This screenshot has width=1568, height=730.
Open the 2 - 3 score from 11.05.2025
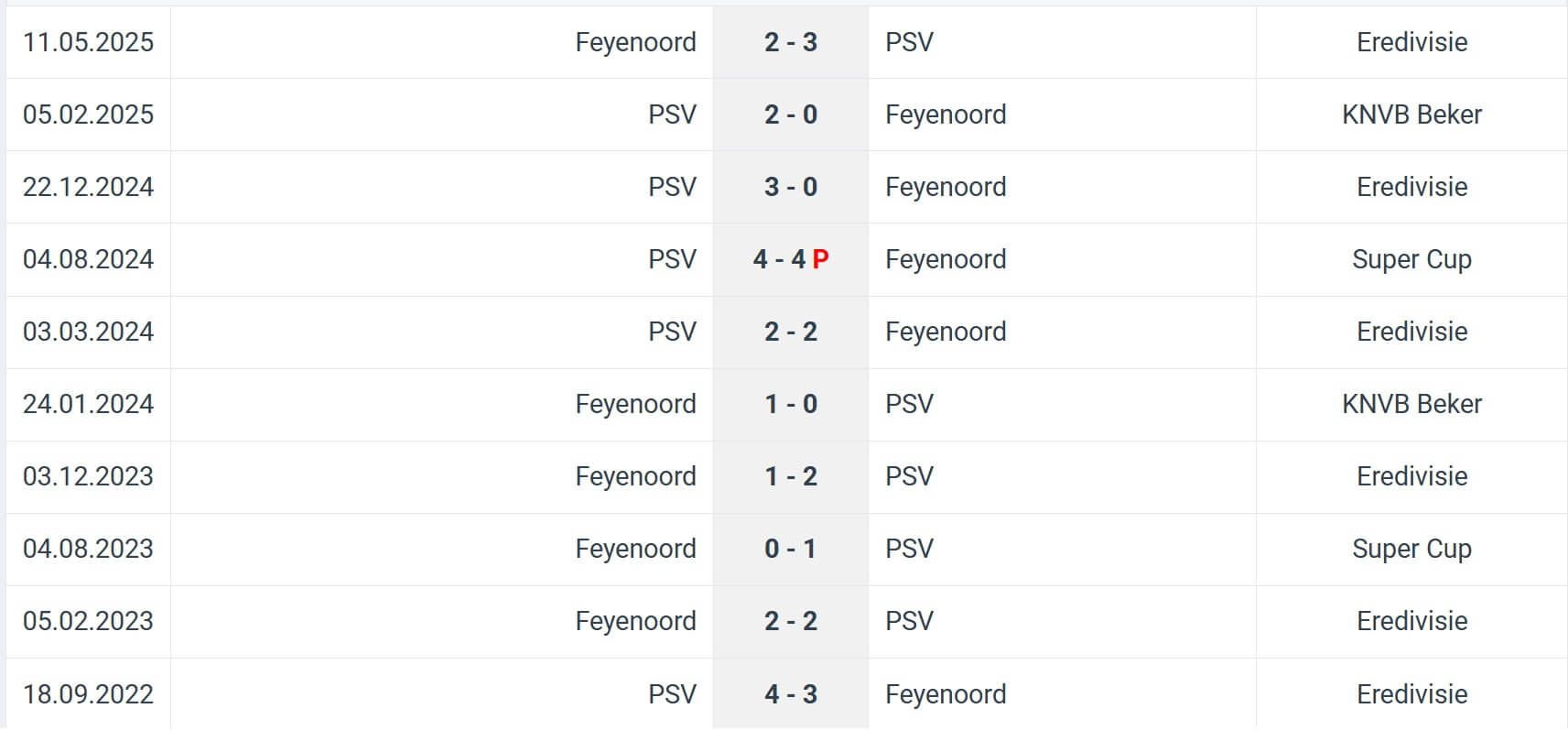coord(791,42)
